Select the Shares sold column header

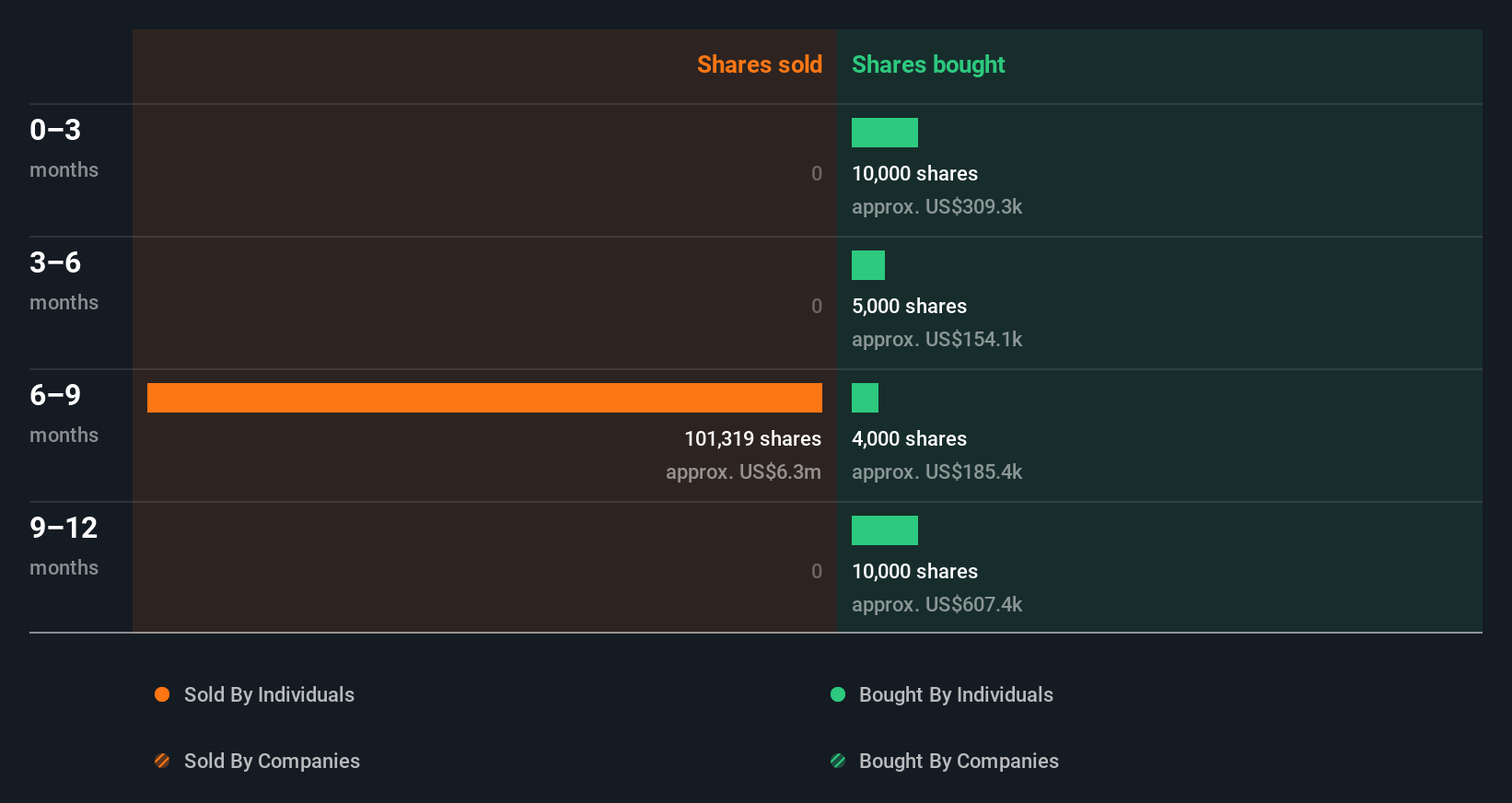click(x=760, y=64)
